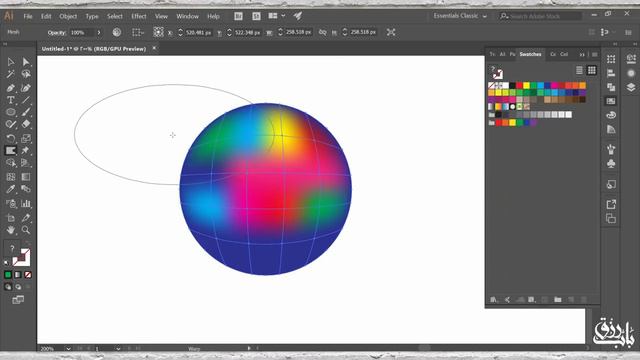Close the Untitled-1 document tab
Image resolution: width=640 pixels, height=360 pixels.
click(154, 48)
